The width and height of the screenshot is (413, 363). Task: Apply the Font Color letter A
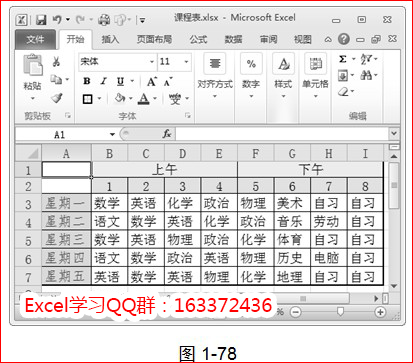144,99
